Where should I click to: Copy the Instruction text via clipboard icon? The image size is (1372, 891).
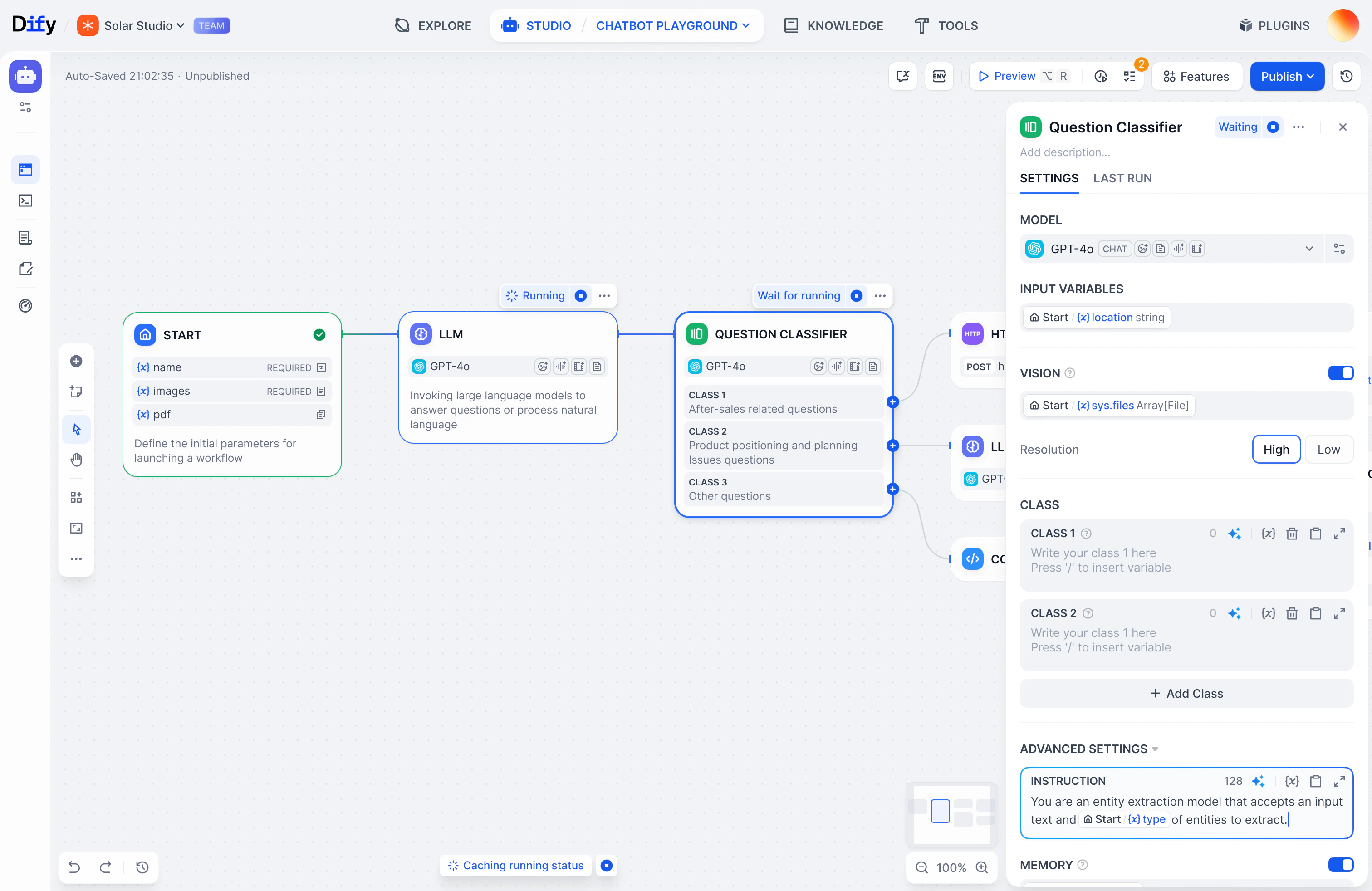tap(1316, 781)
